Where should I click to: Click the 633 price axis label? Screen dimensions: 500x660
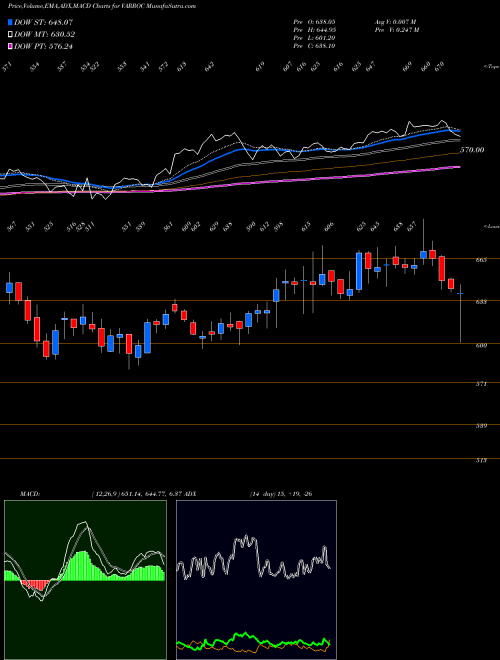[481, 302]
